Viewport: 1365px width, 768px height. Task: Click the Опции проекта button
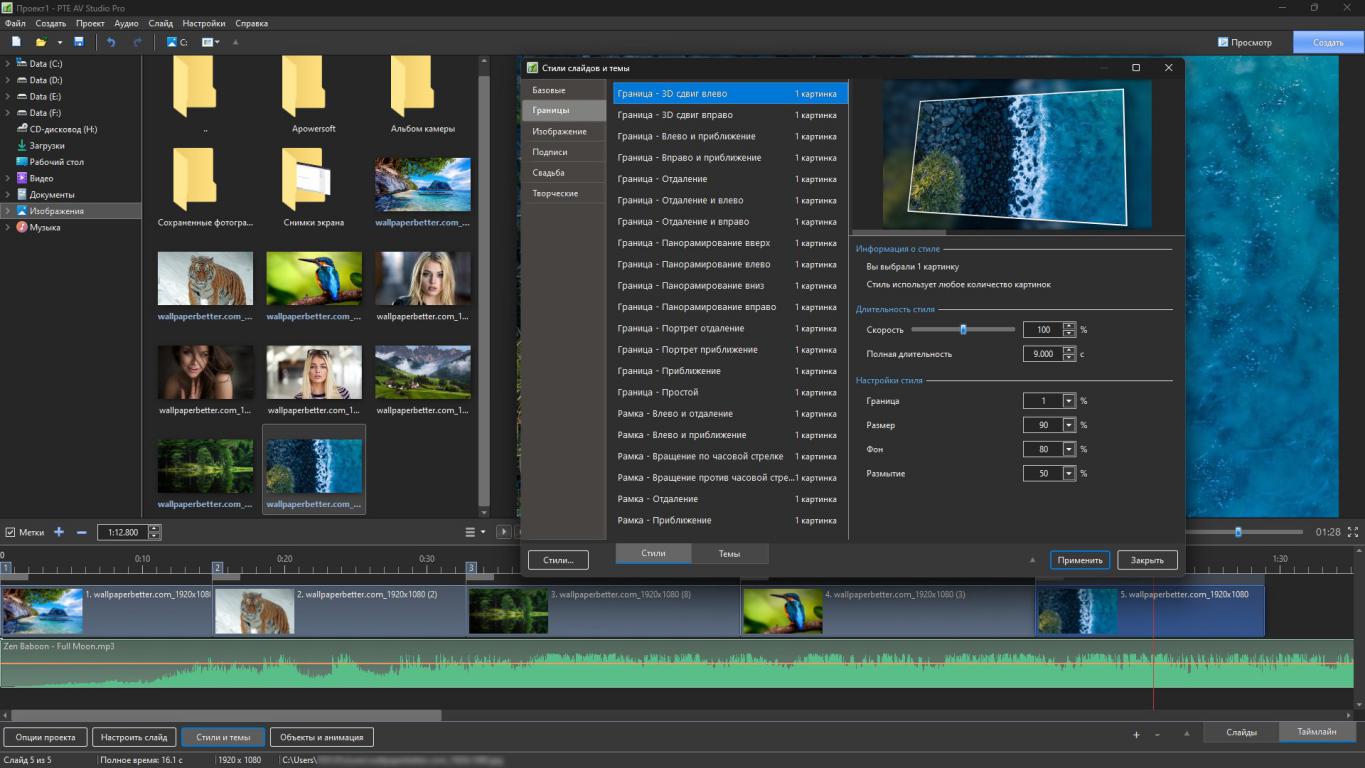pyautogui.click(x=46, y=737)
